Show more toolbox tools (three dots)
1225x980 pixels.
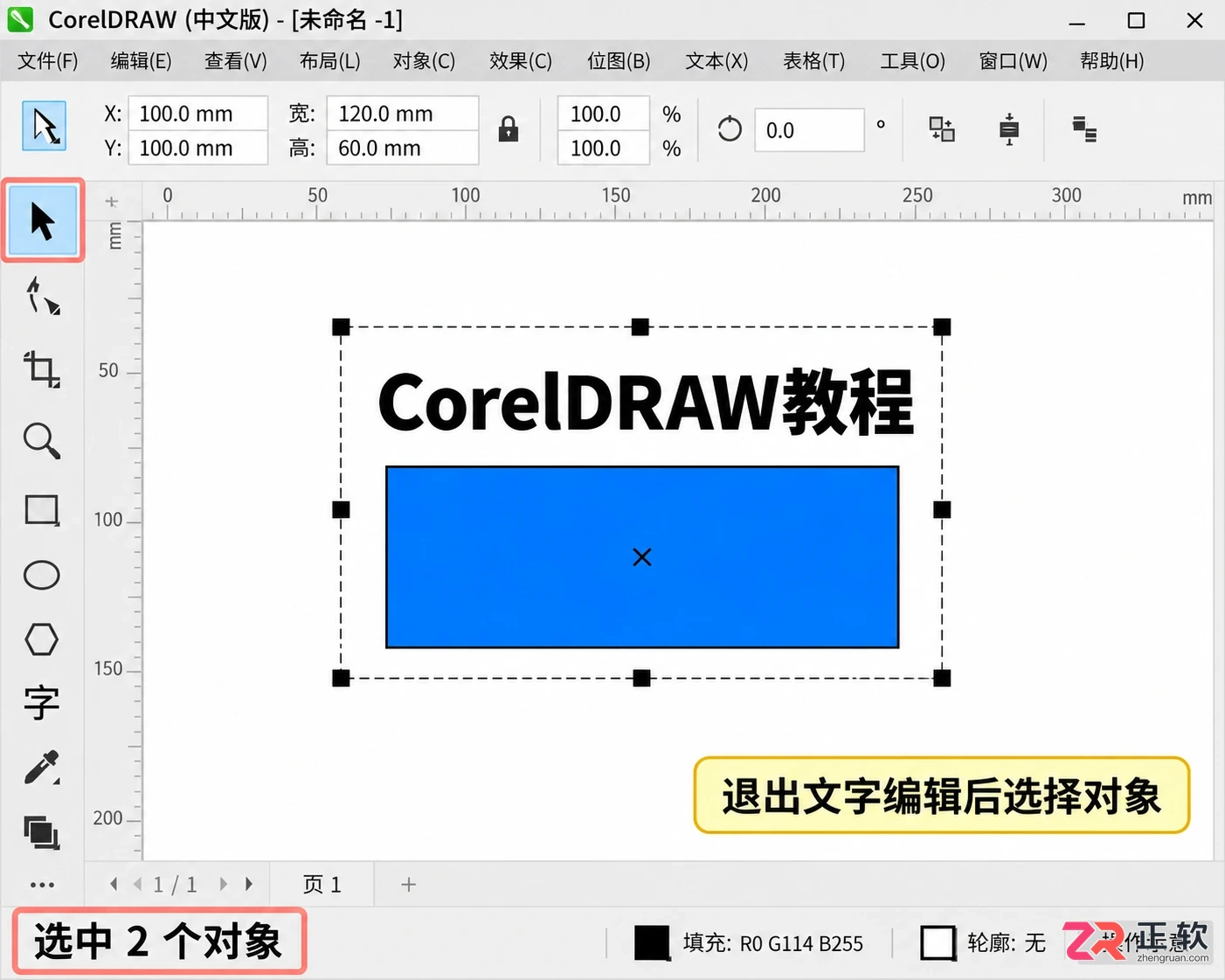pos(42,885)
